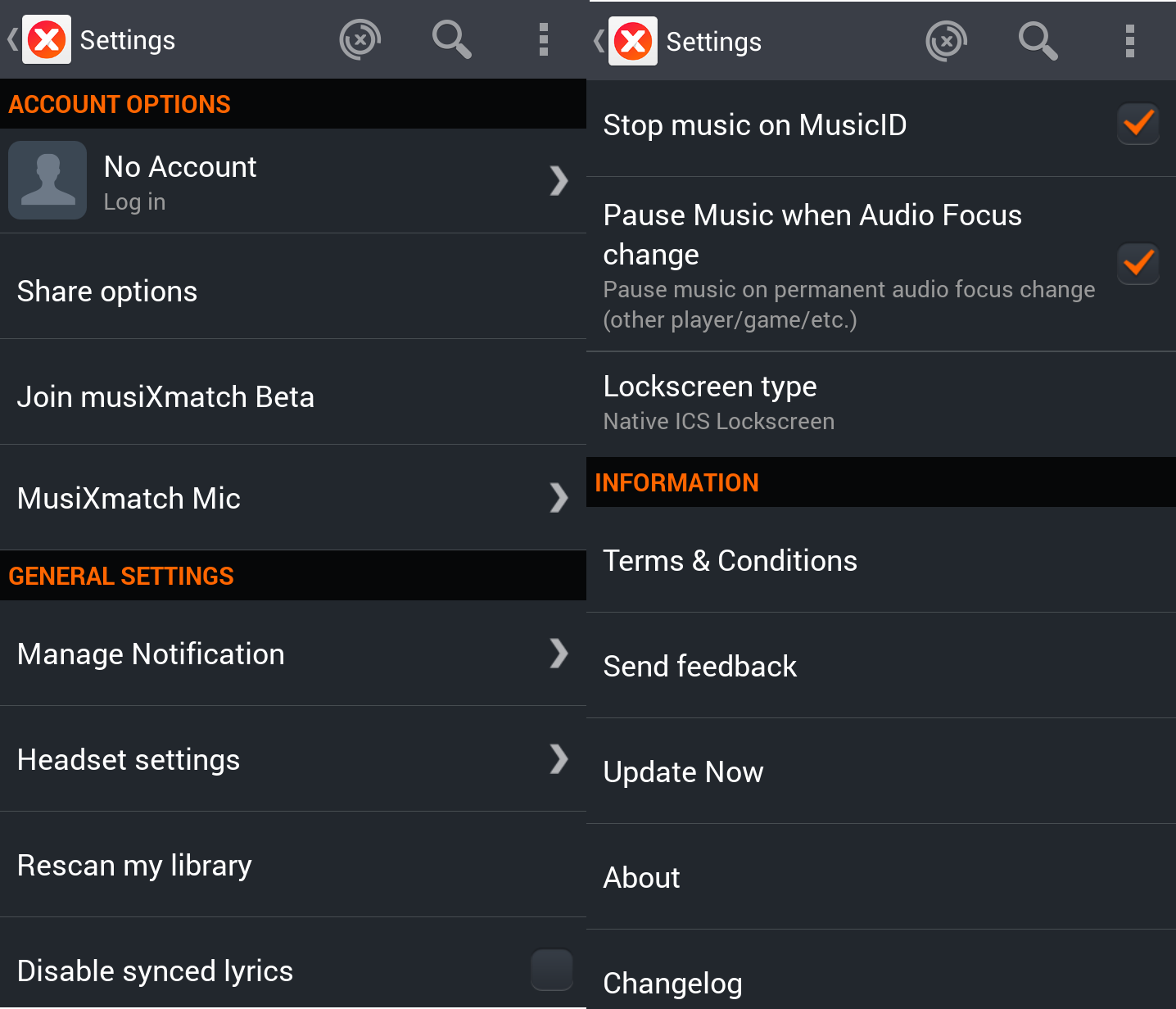Open Headset settings entry
Screen dimensions: 1176x1009
[293, 759]
